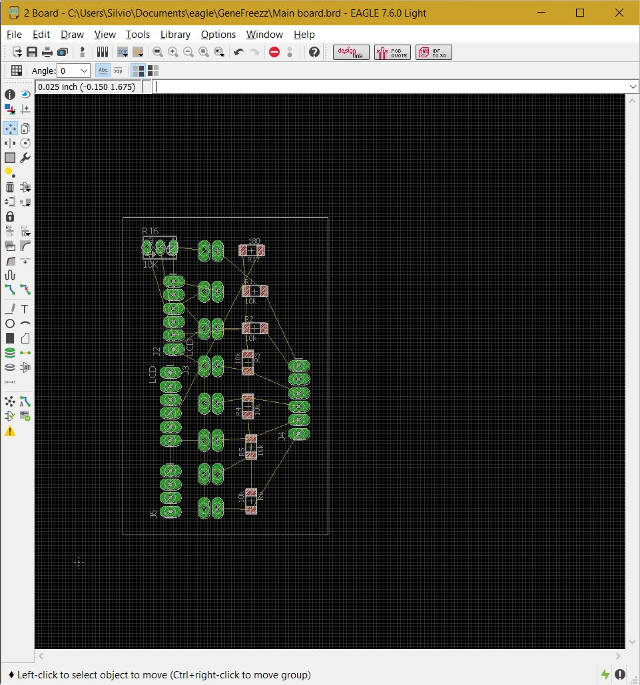The image size is (640, 685).
Task: Select the Display layers tool
Action: 10,109
